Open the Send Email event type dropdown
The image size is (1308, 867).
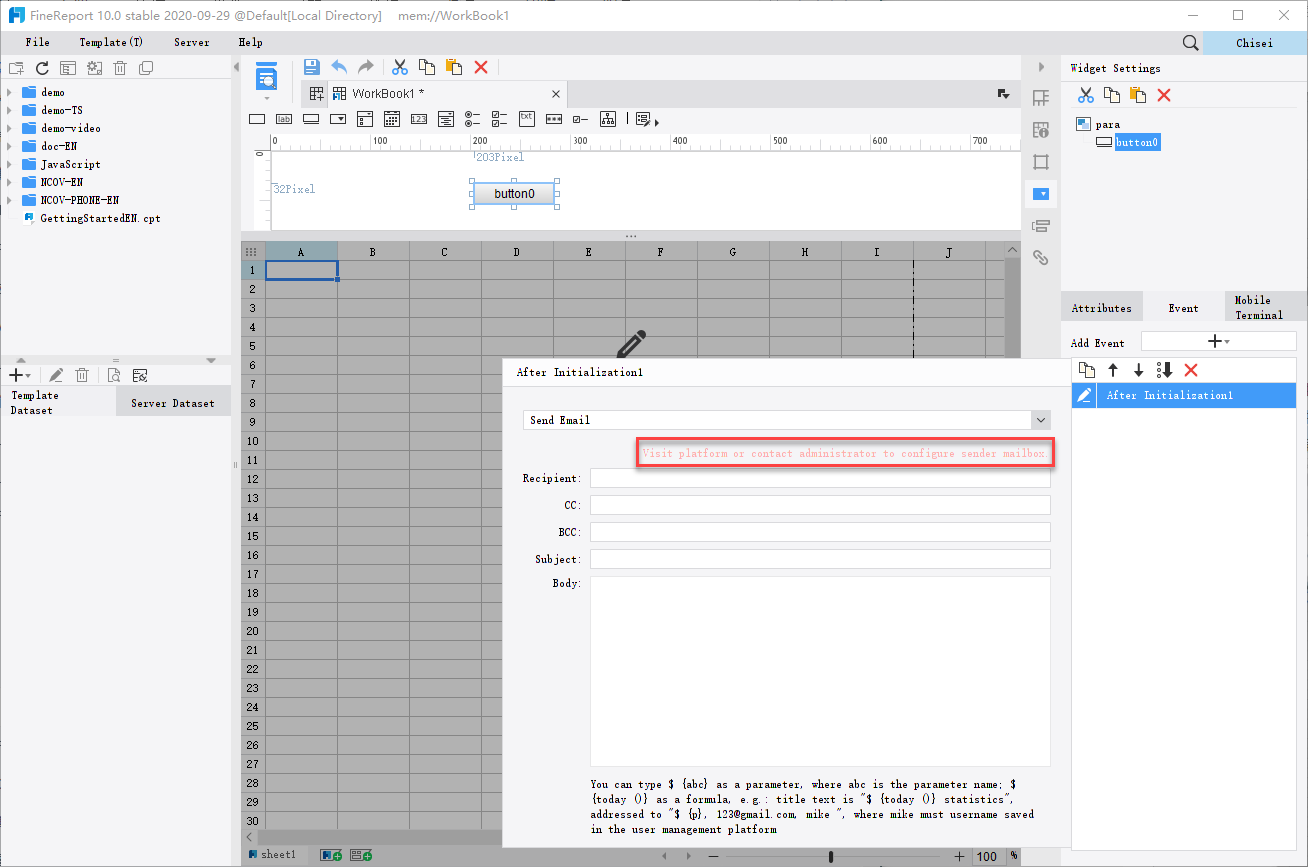pyautogui.click(x=1041, y=420)
